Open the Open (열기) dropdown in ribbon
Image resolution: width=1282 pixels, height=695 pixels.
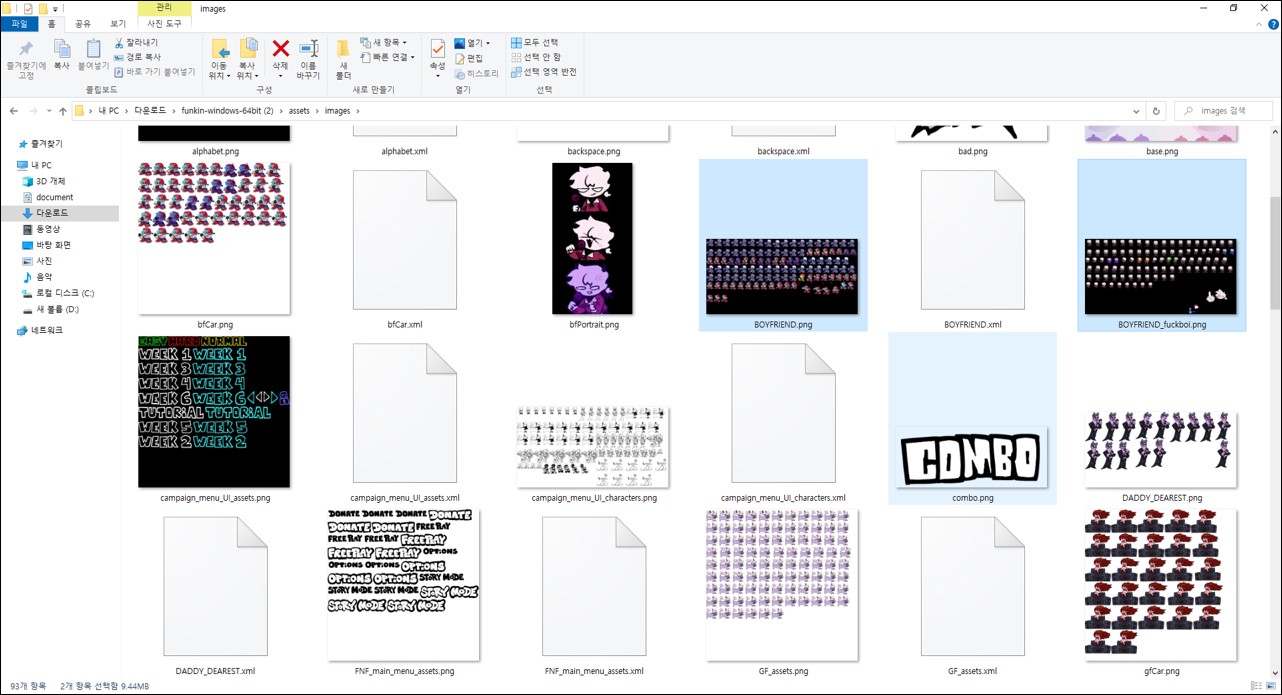(x=472, y=43)
